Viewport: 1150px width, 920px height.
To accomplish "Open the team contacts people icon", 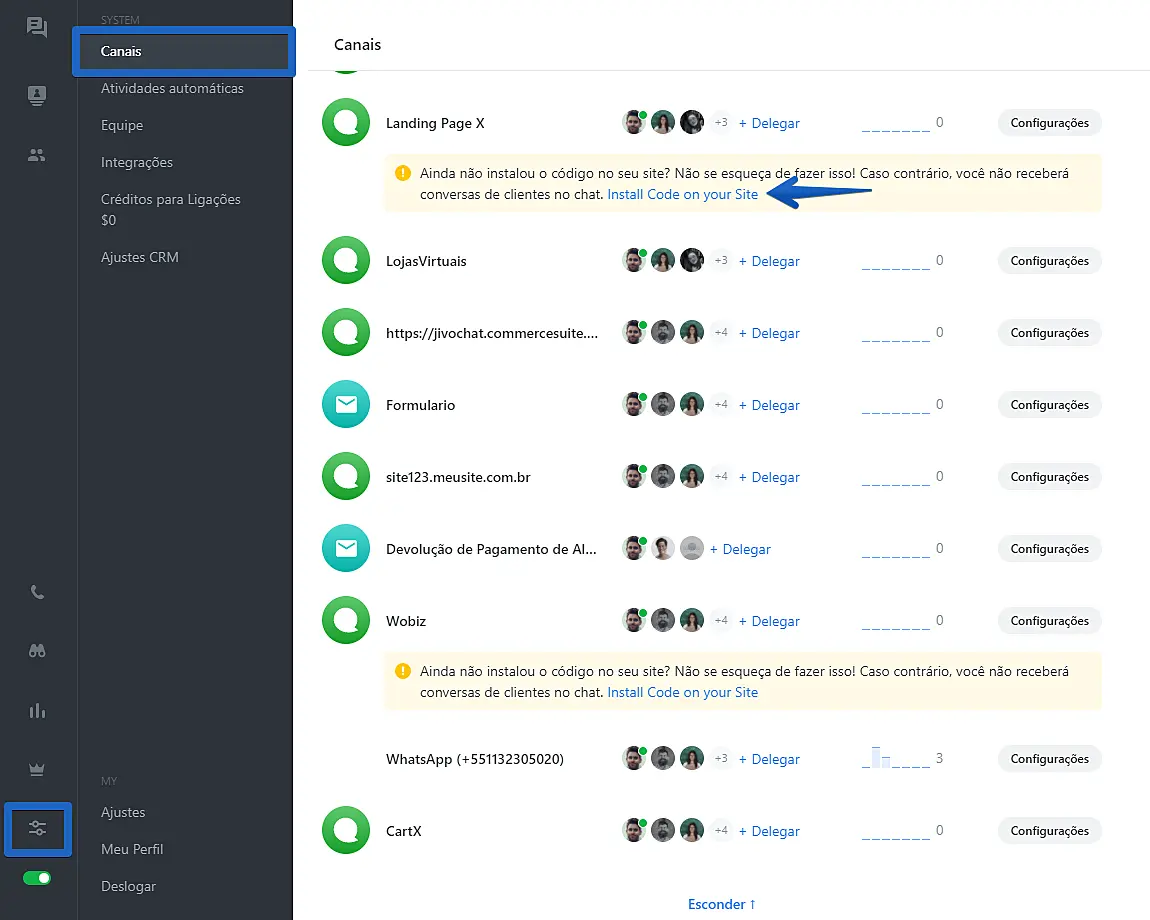I will pyautogui.click(x=37, y=155).
